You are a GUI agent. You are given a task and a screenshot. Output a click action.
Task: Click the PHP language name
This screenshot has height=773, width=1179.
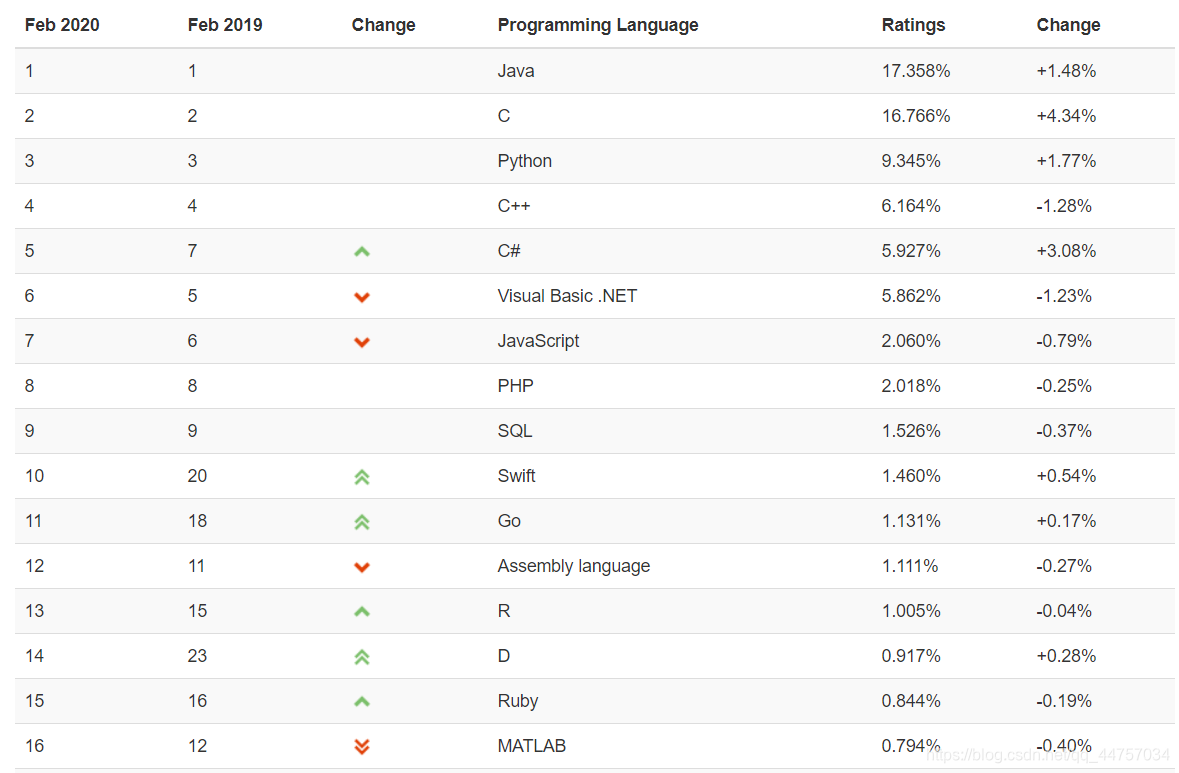(x=515, y=386)
